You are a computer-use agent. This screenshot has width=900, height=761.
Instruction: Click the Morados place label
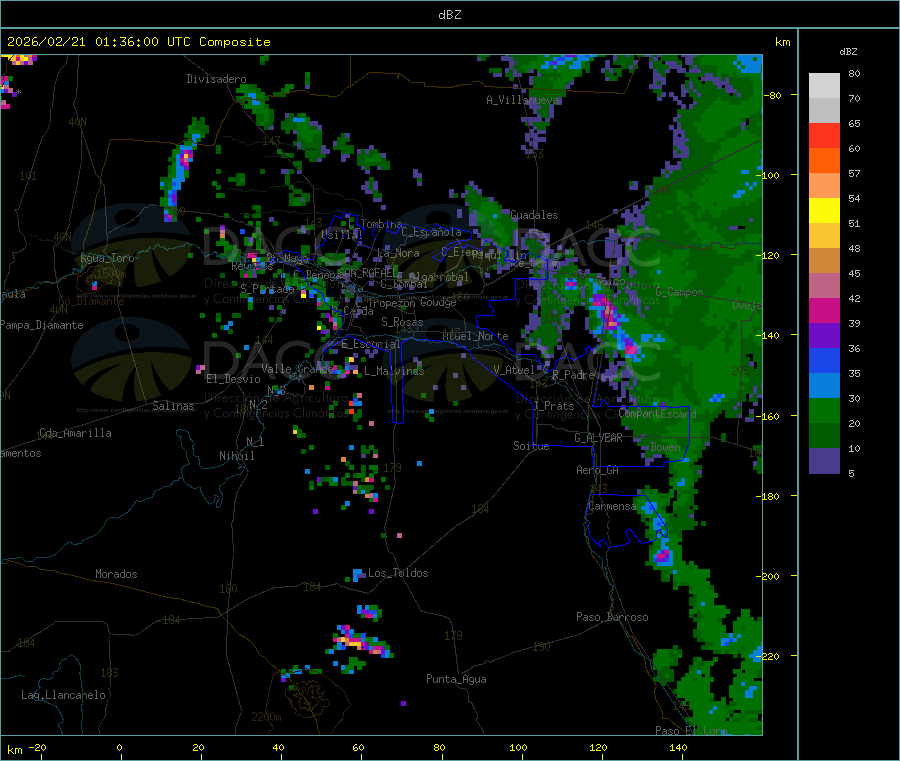pyautogui.click(x=116, y=574)
